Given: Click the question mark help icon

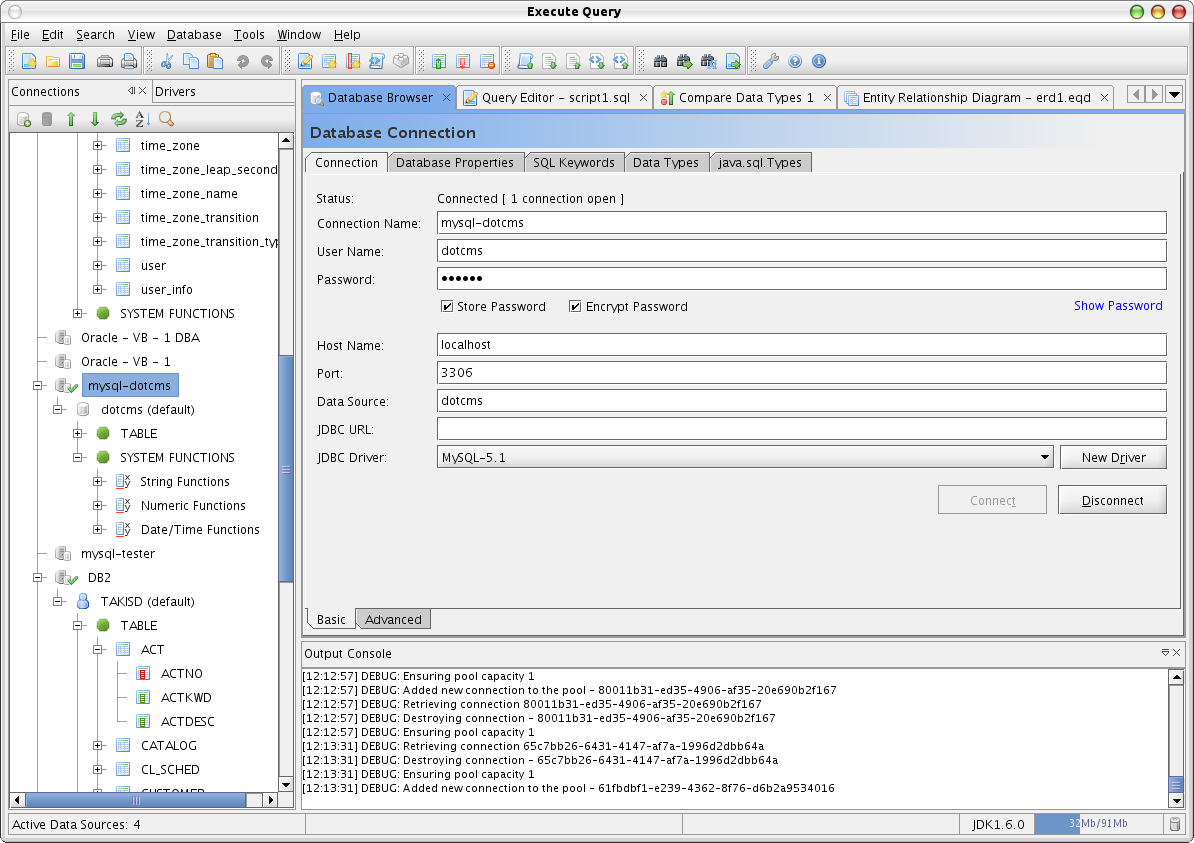Looking at the screenshot, I should coord(795,62).
